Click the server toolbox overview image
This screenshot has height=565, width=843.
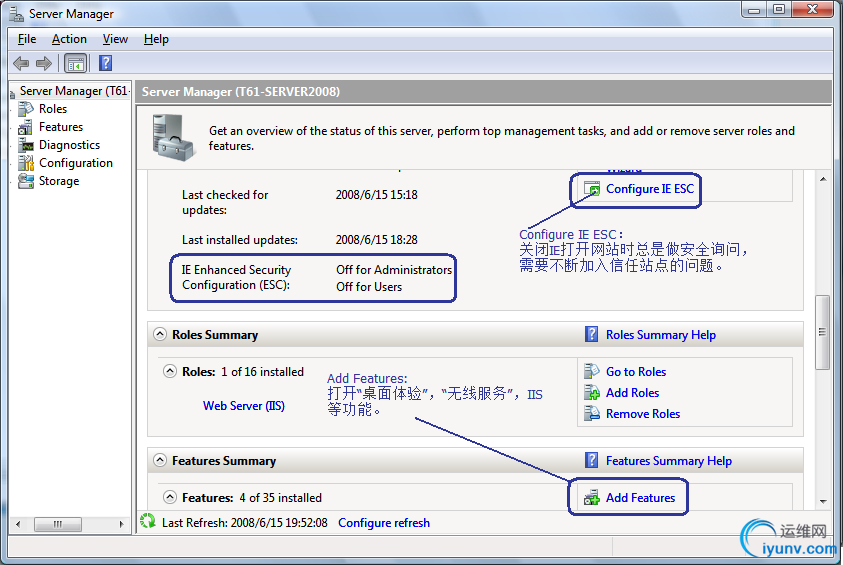[x=173, y=138]
